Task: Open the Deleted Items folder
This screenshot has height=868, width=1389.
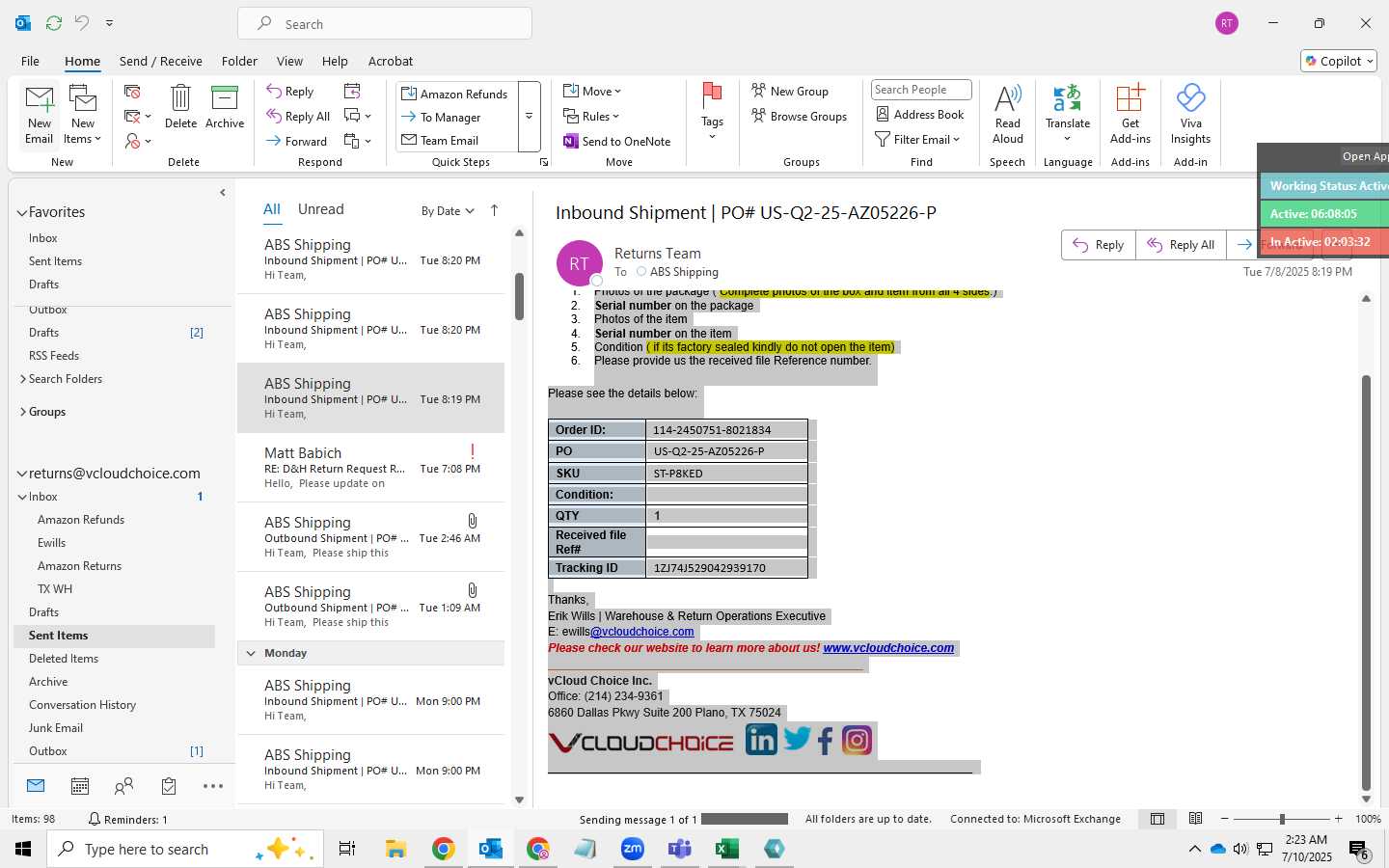Action: [64, 659]
